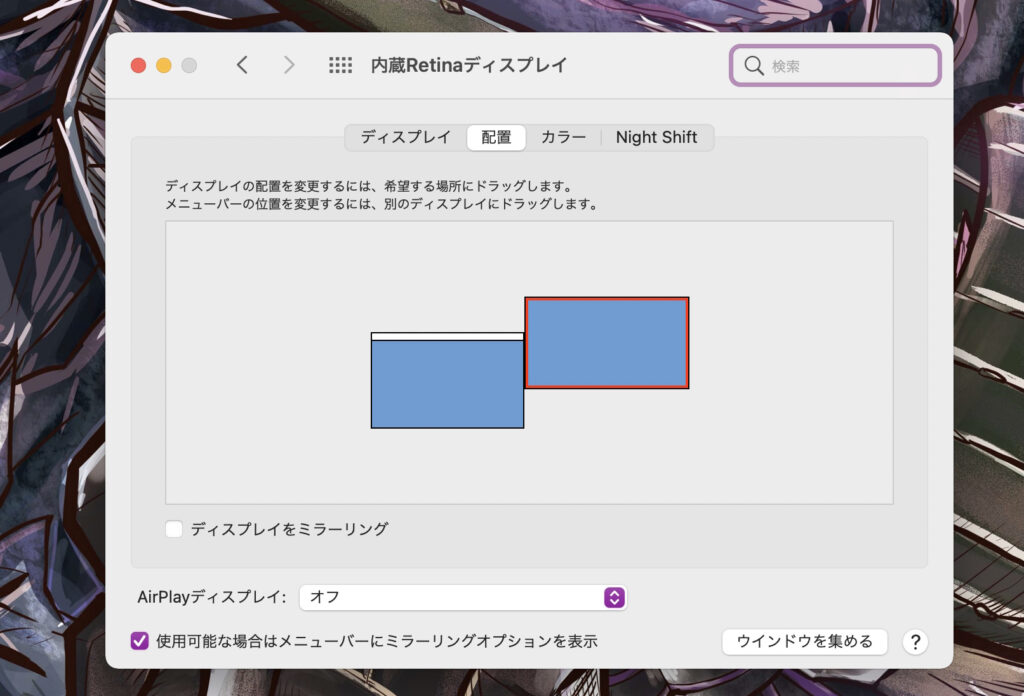Click the magnifier icon in search field
The height and width of the screenshot is (696, 1024).
[x=754, y=65]
